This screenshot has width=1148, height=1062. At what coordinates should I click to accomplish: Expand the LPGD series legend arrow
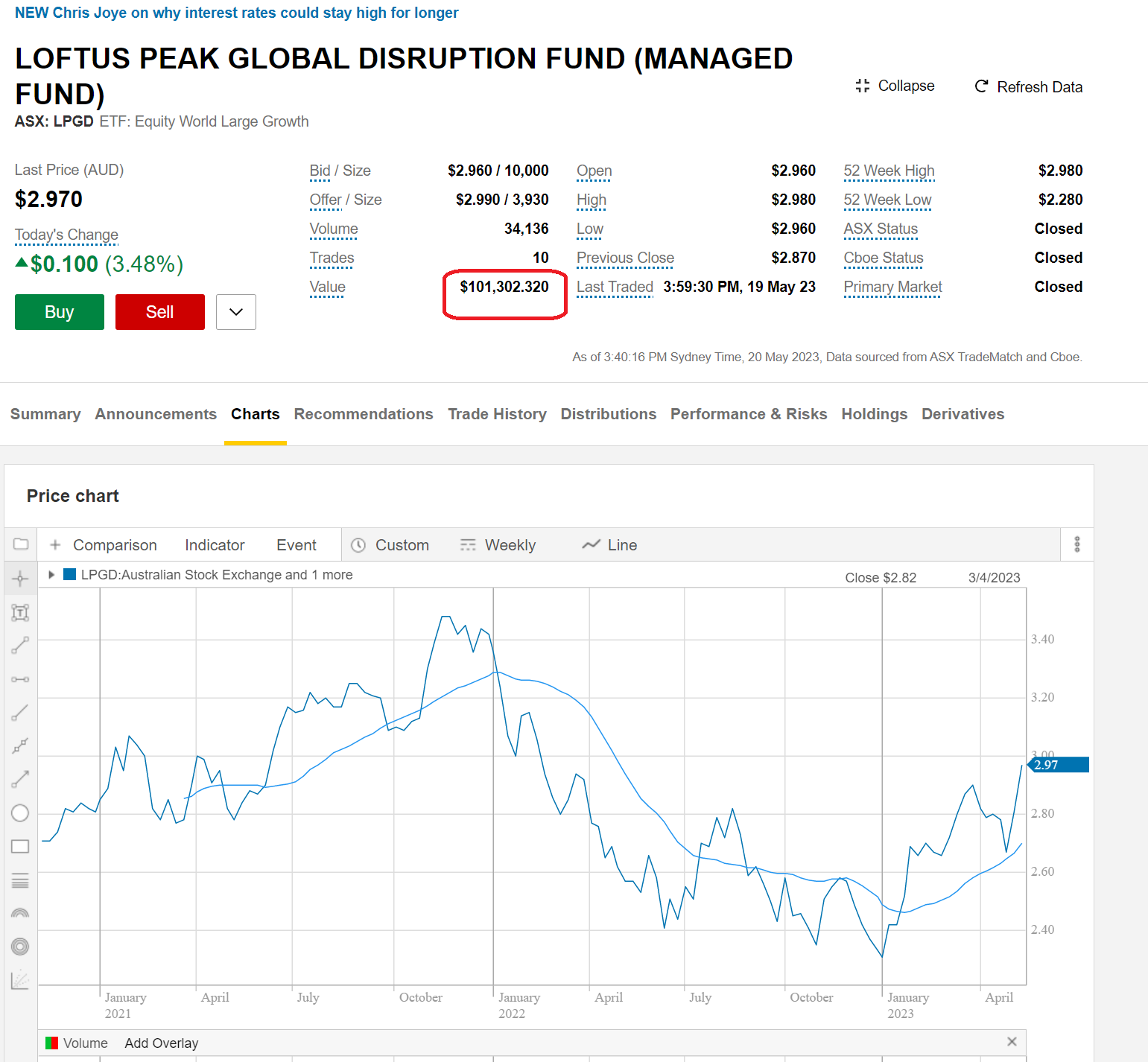51,575
